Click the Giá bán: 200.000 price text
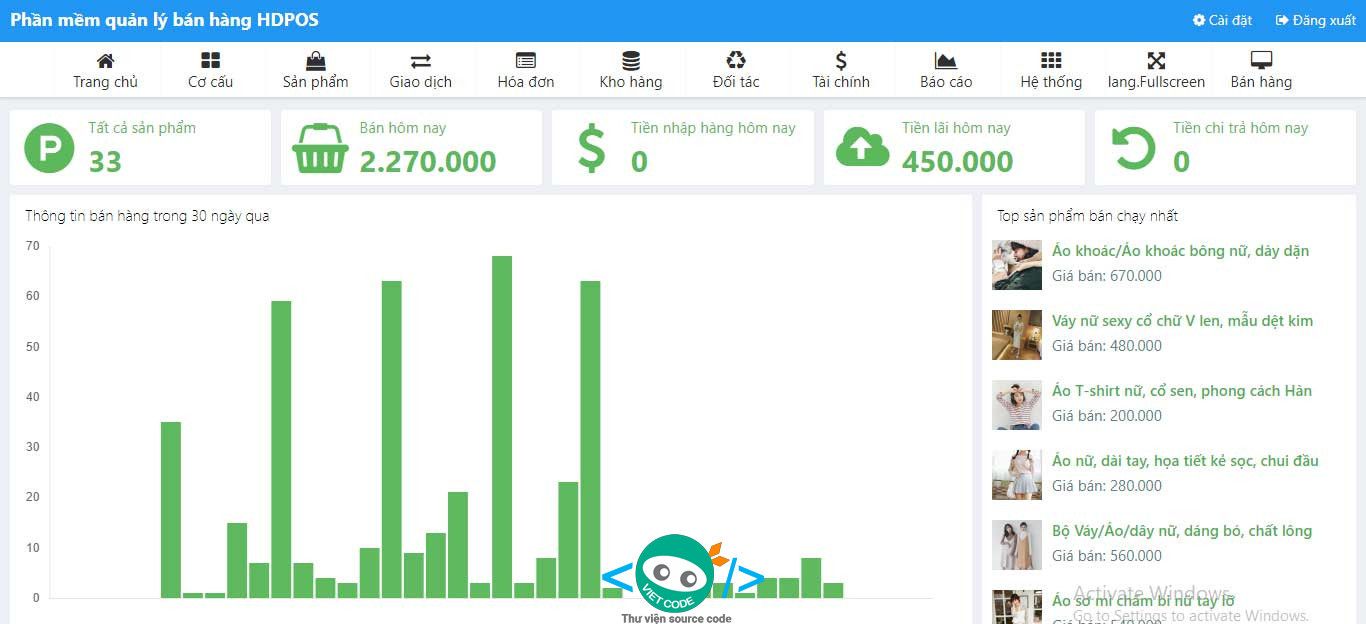Screen dimensions: 1366x624 tap(1107, 416)
